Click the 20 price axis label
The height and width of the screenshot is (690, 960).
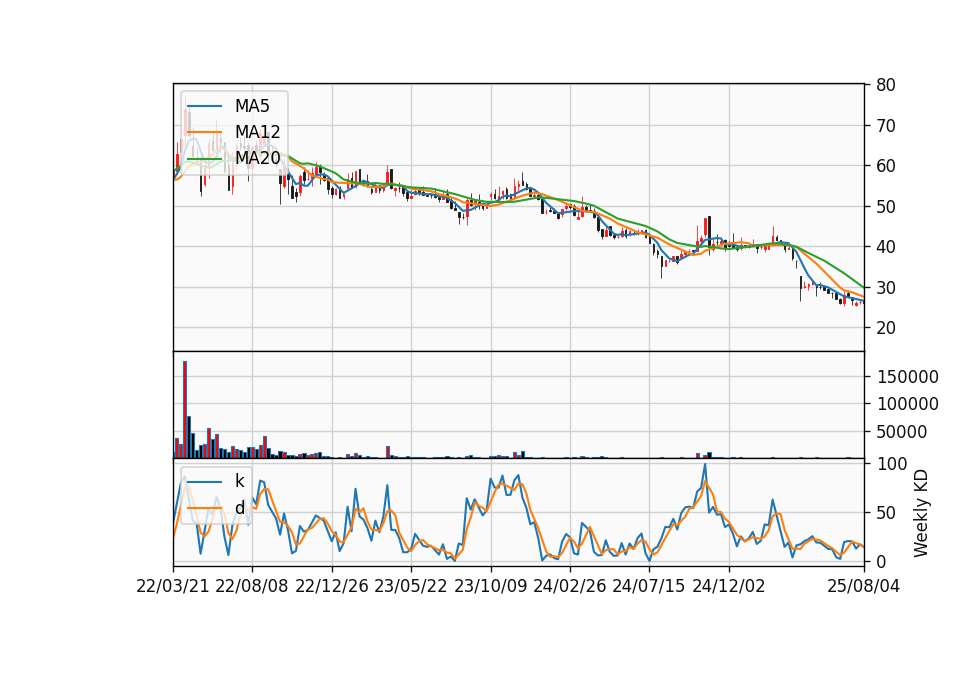[x=885, y=328]
